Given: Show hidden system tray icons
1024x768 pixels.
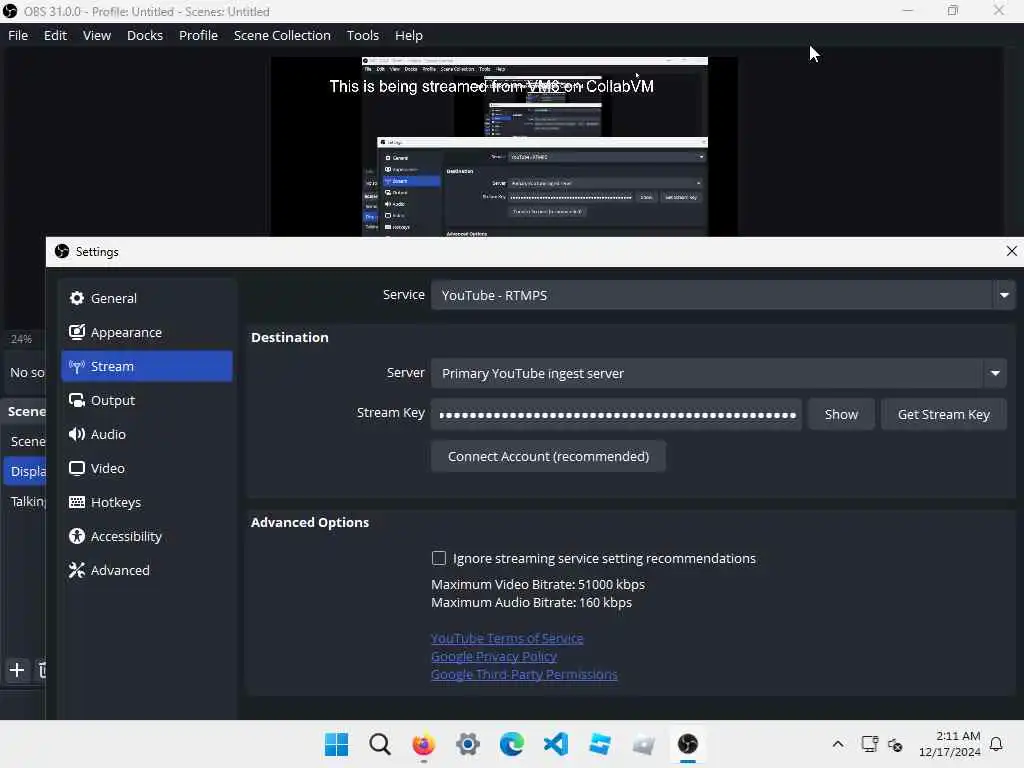Looking at the screenshot, I should click(x=838, y=744).
